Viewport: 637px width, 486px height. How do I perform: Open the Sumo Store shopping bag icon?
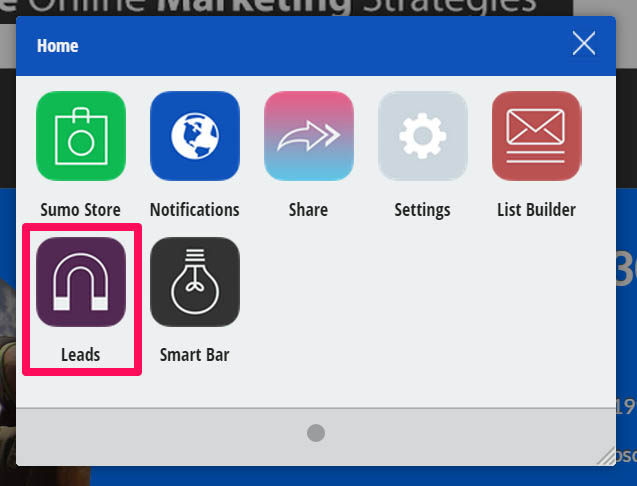pyautogui.click(x=80, y=136)
